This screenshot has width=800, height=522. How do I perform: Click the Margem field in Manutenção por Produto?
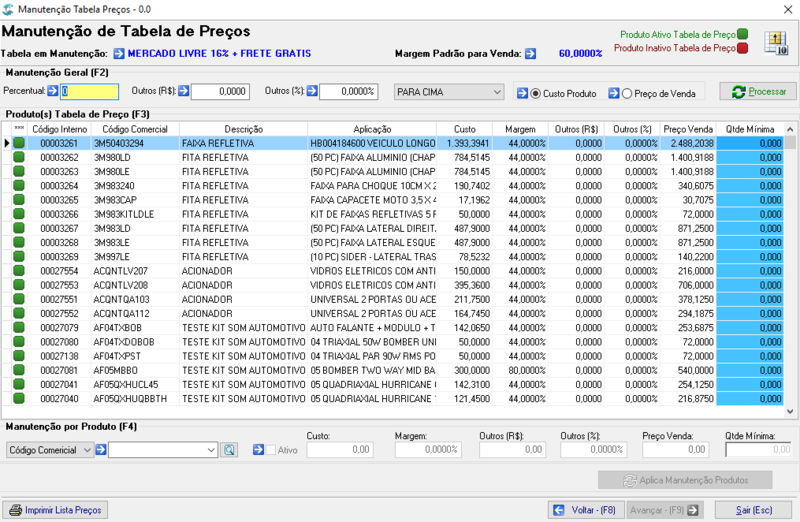pyautogui.click(x=428, y=450)
